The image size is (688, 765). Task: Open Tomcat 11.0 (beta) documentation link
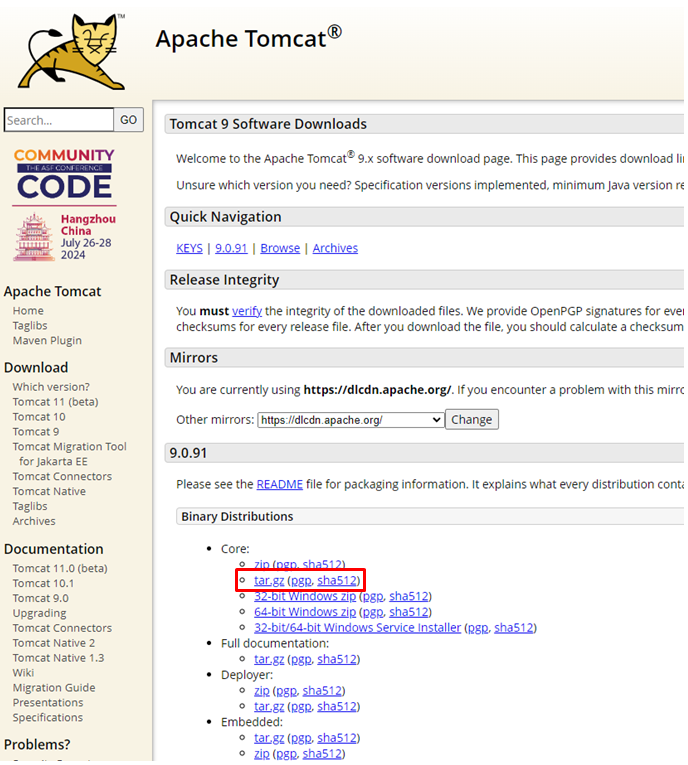[60, 568]
